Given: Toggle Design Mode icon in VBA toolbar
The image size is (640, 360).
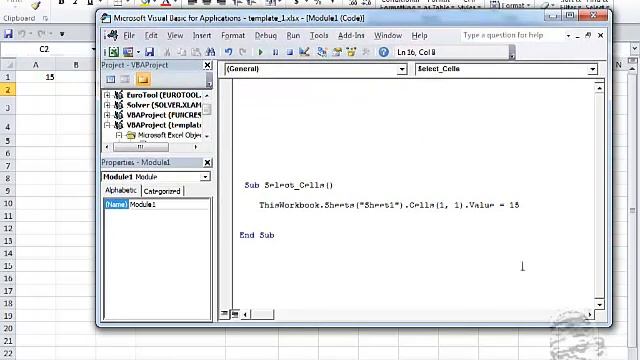Looking at the screenshot, I should [x=304, y=52].
